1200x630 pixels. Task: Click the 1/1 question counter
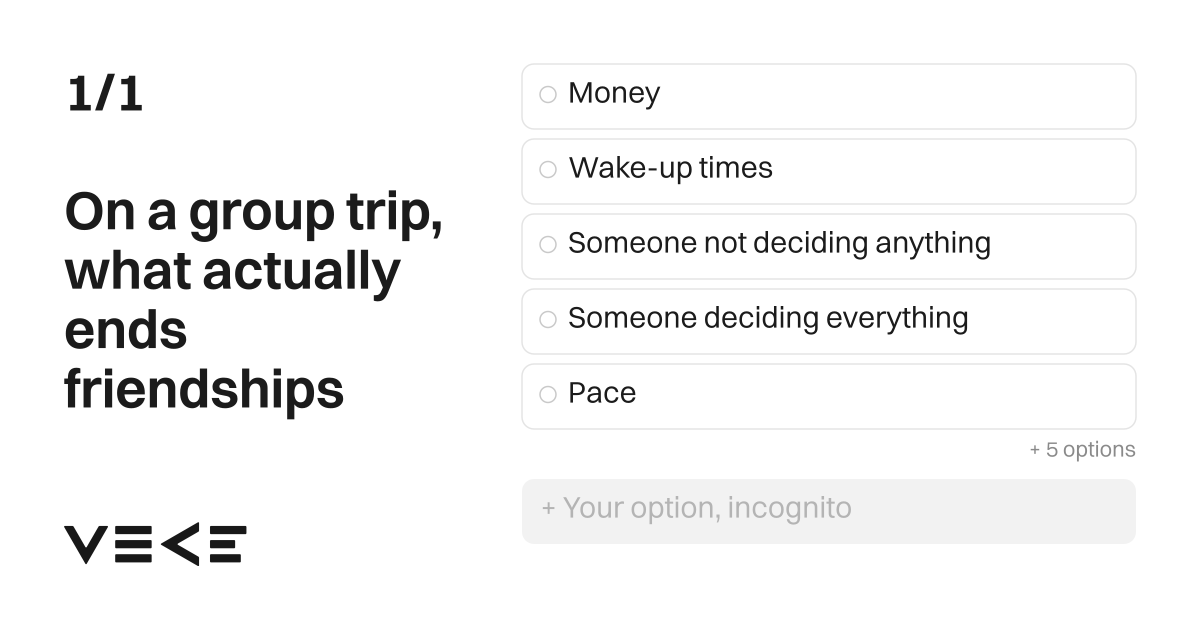tap(105, 95)
